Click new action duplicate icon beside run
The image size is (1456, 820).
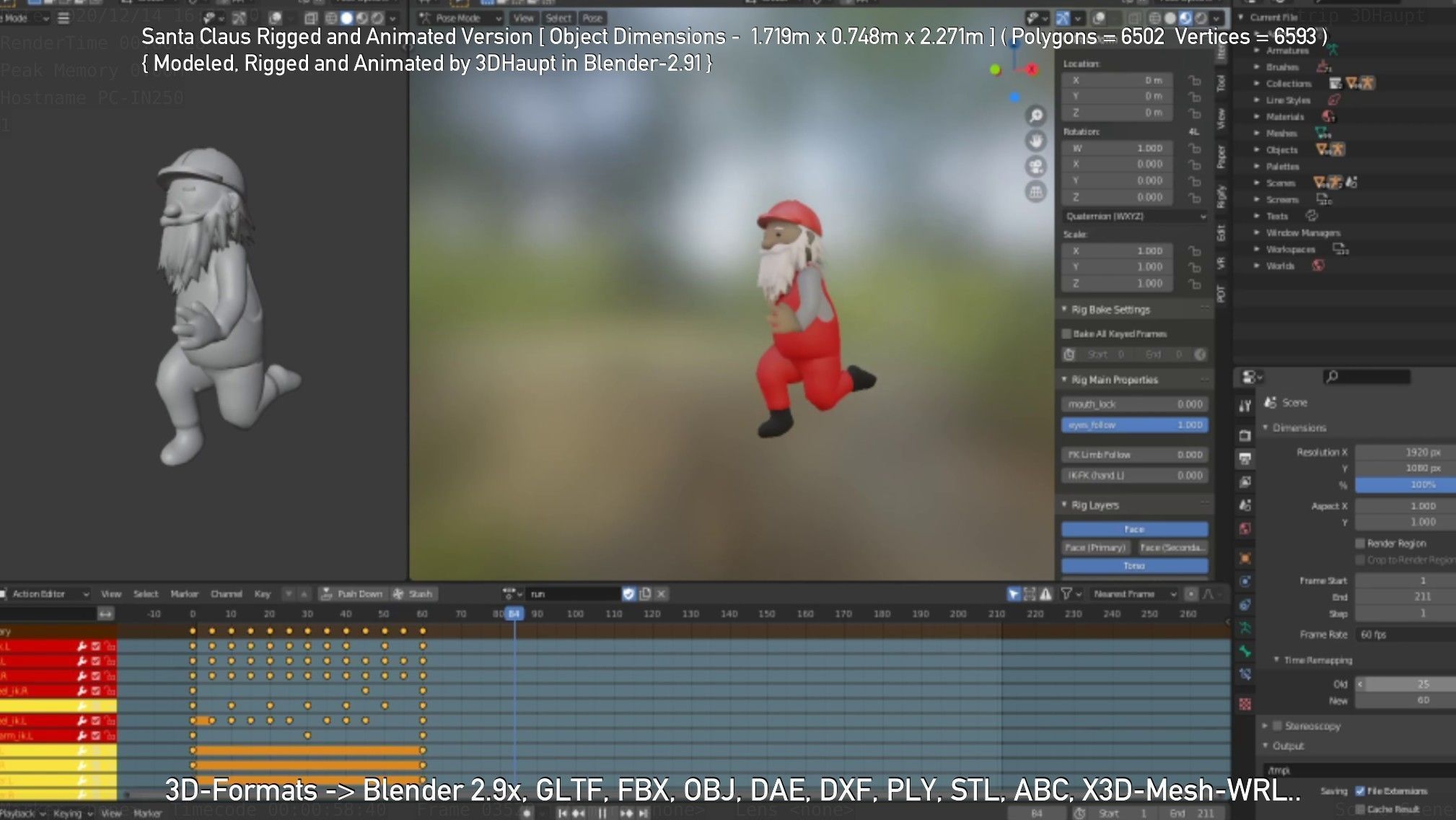(645, 593)
